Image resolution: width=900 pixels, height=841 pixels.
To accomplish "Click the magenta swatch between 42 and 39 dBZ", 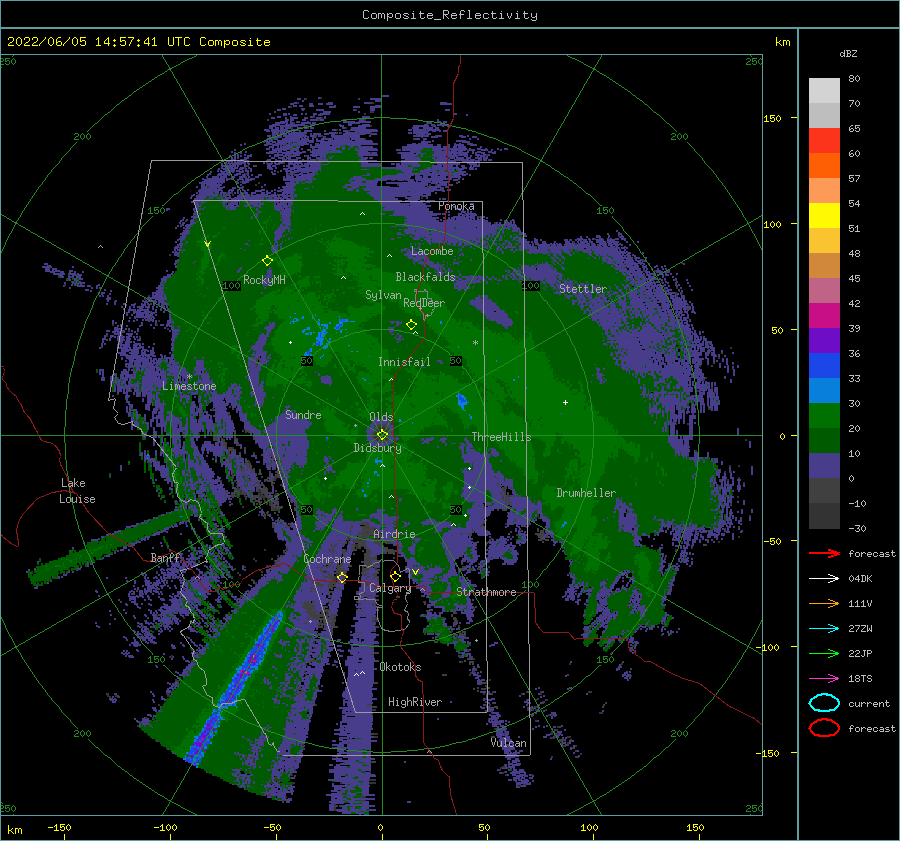I will [x=824, y=316].
